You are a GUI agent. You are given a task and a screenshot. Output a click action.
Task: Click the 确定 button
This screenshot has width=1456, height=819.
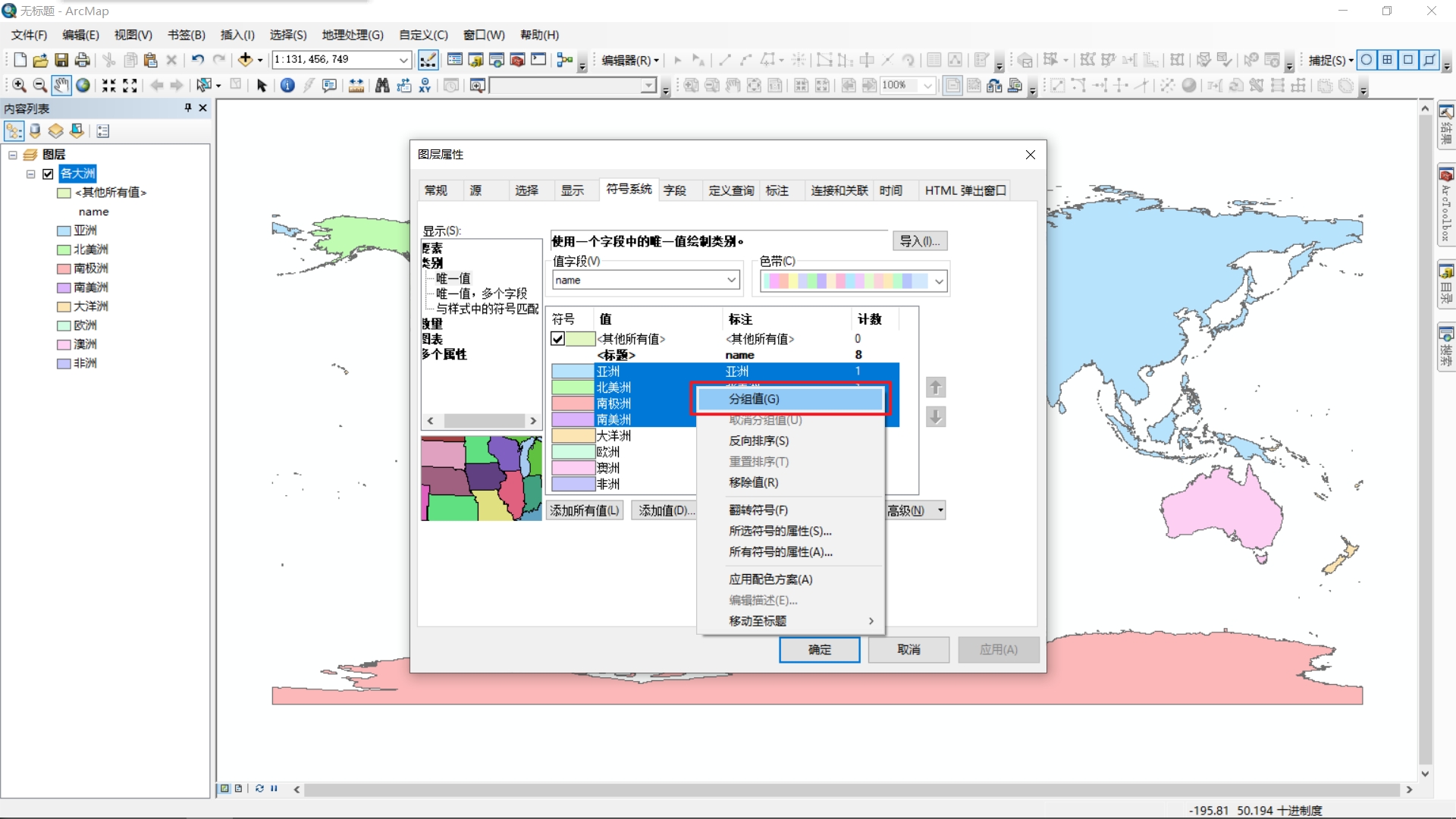pos(819,649)
